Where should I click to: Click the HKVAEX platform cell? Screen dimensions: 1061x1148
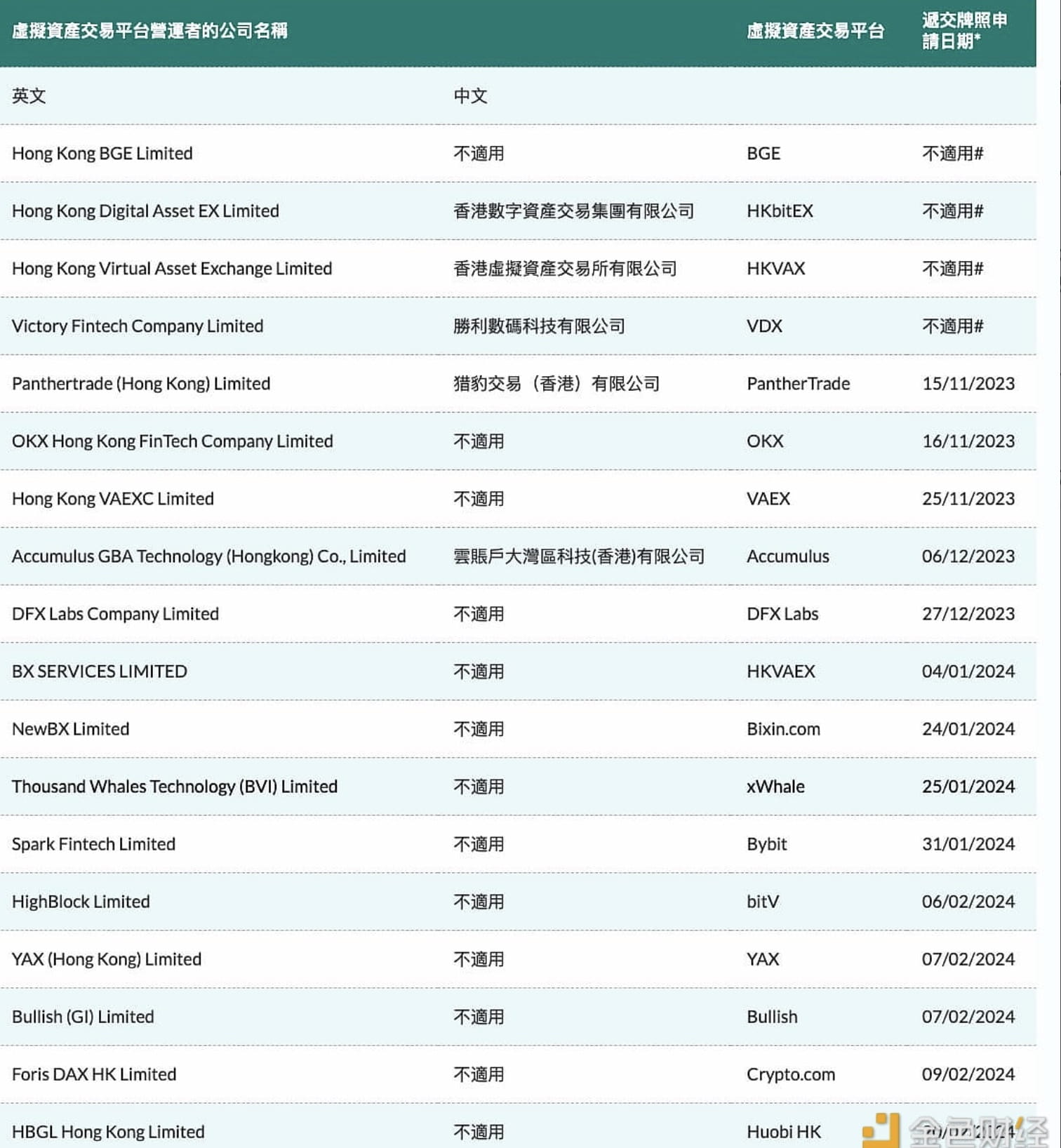click(781, 672)
